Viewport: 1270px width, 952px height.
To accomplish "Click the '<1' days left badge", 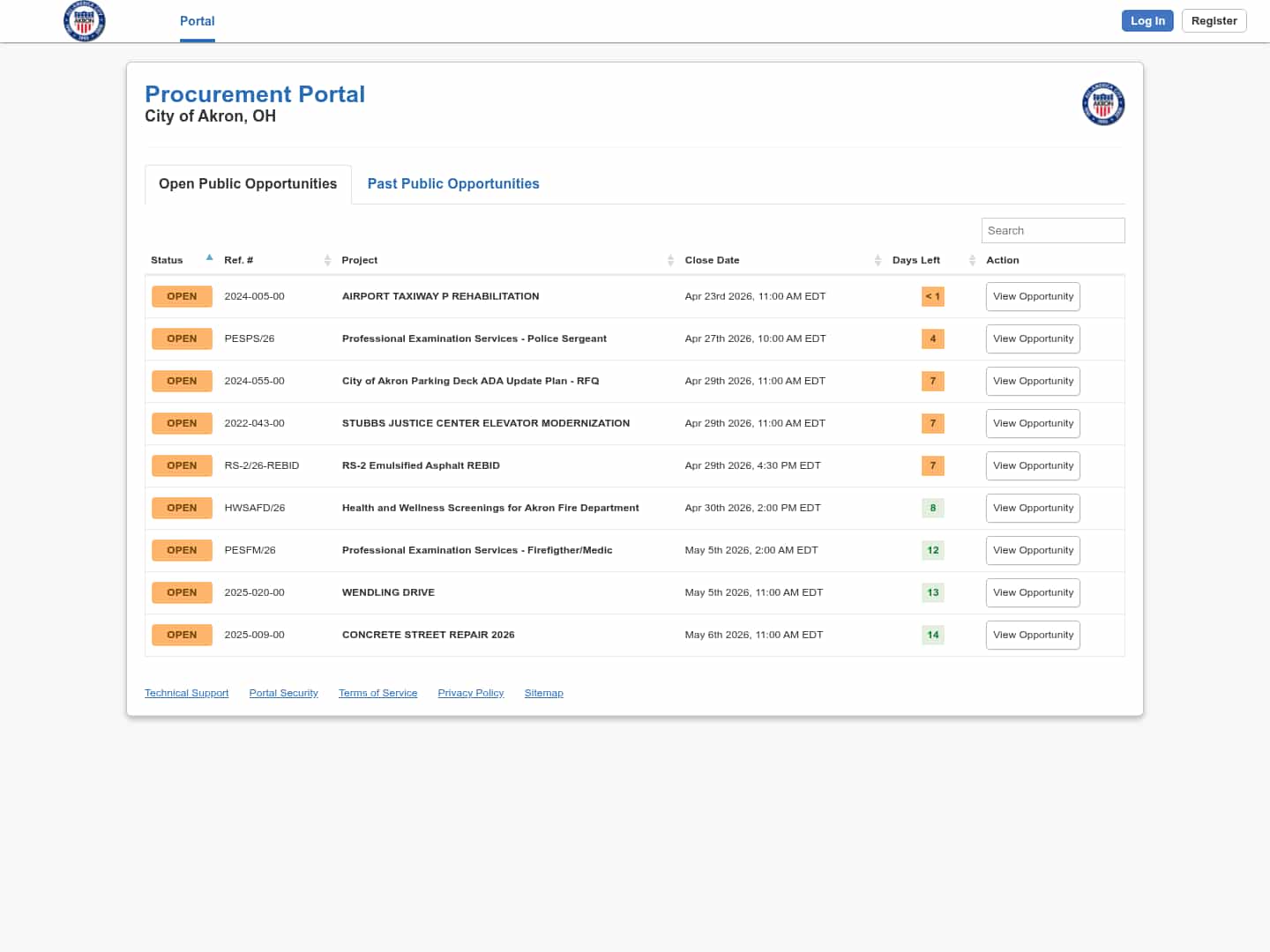I will (x=932, y=296).
